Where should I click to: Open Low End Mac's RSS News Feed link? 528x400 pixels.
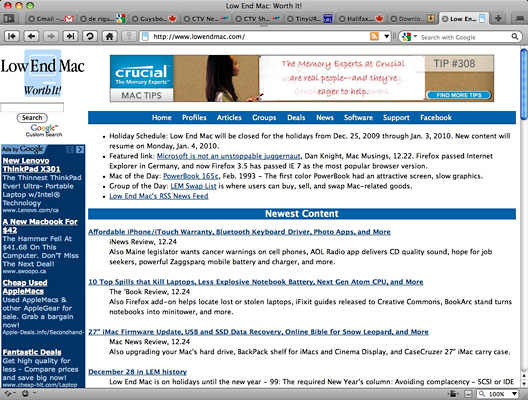[x=159, y=196]
